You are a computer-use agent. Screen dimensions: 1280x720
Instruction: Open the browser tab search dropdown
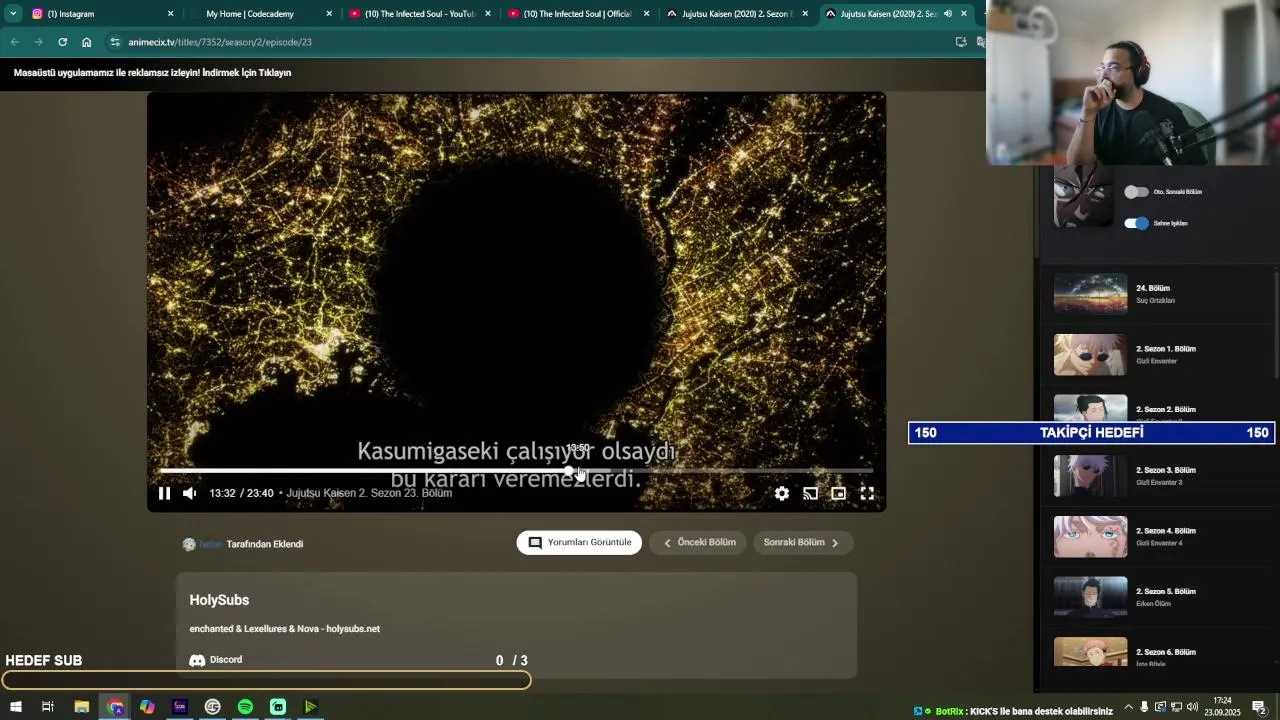click(x=12, y=14)
